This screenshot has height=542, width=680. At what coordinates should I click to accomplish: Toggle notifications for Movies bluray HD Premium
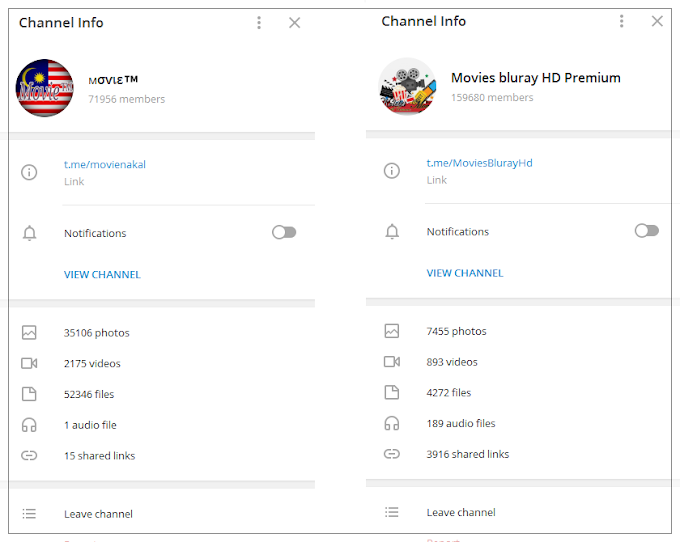click(x=647, y=231)
